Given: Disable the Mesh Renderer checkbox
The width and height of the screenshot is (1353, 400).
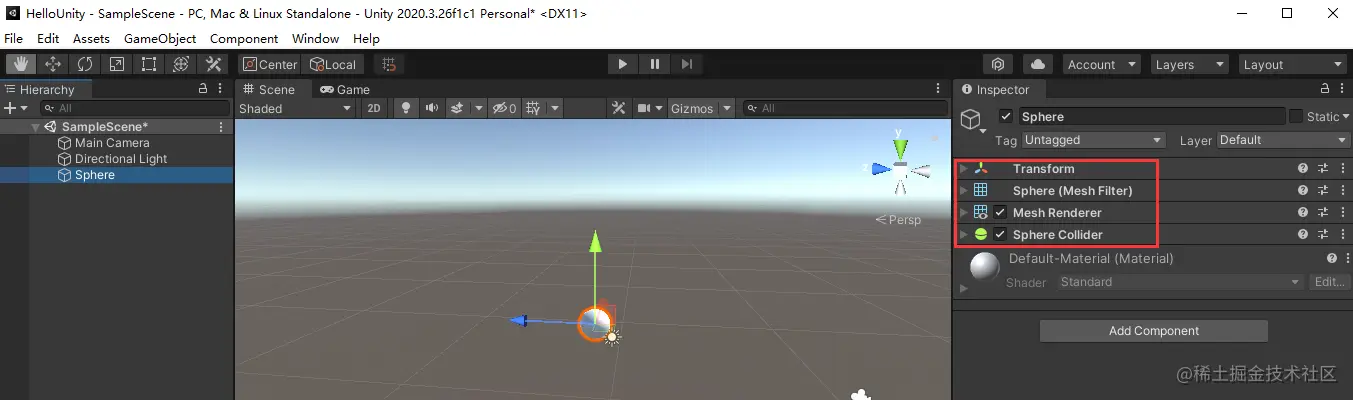Looking at the screenshot, I should [x=1000, y=213].
